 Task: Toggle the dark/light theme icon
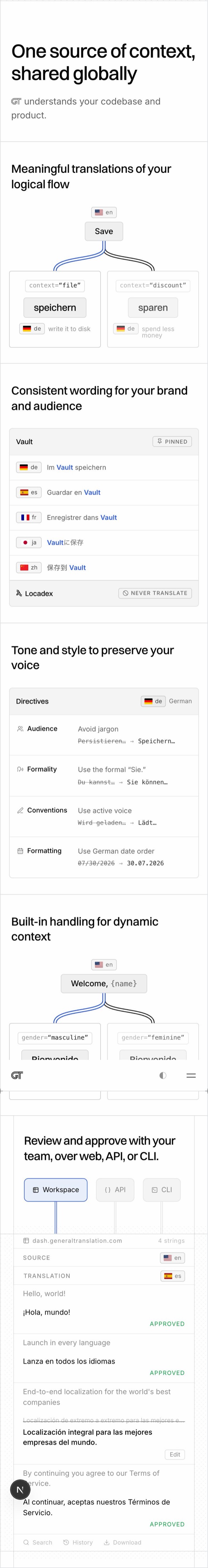click(162, 1076)
